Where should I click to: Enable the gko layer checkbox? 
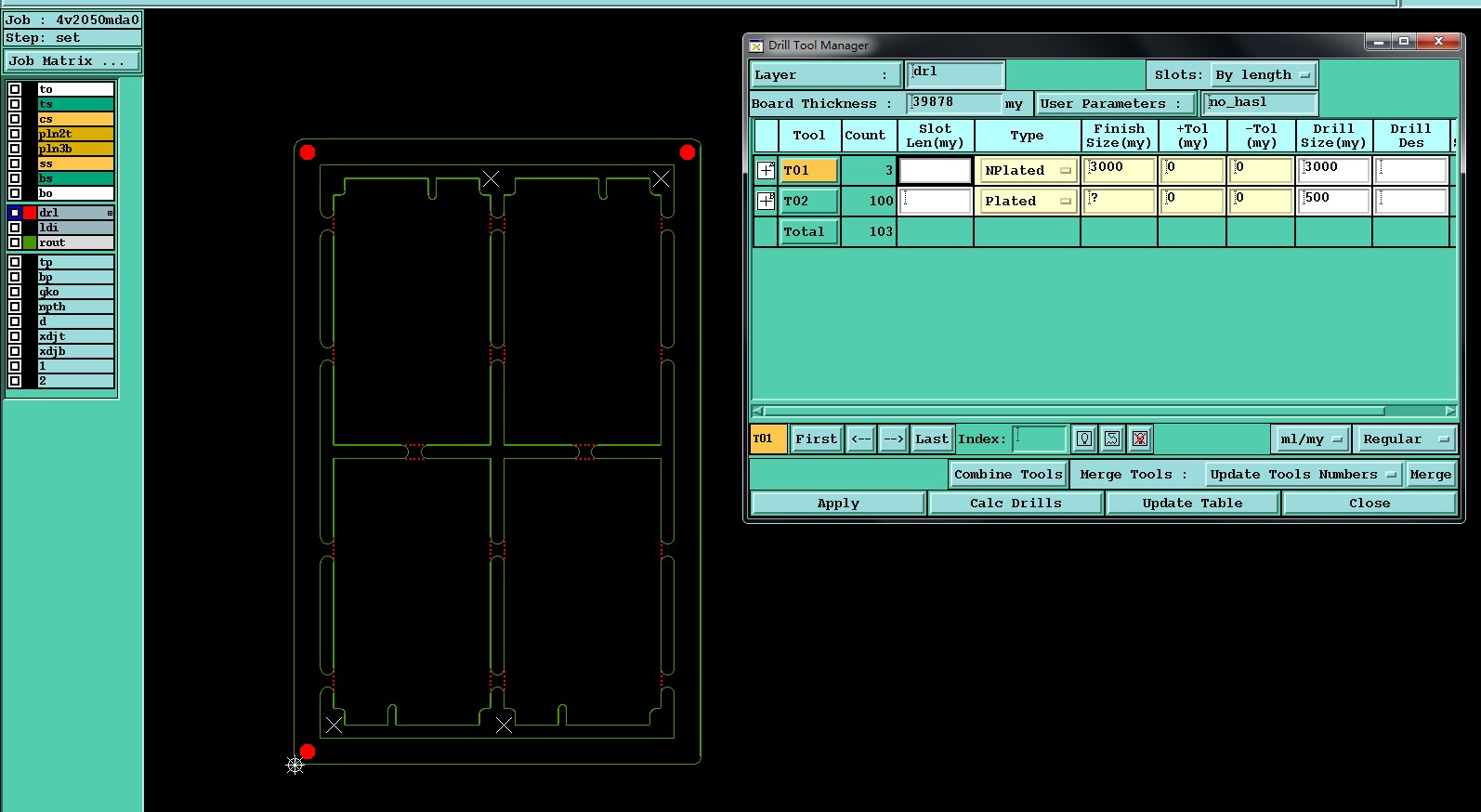(15, 292)
